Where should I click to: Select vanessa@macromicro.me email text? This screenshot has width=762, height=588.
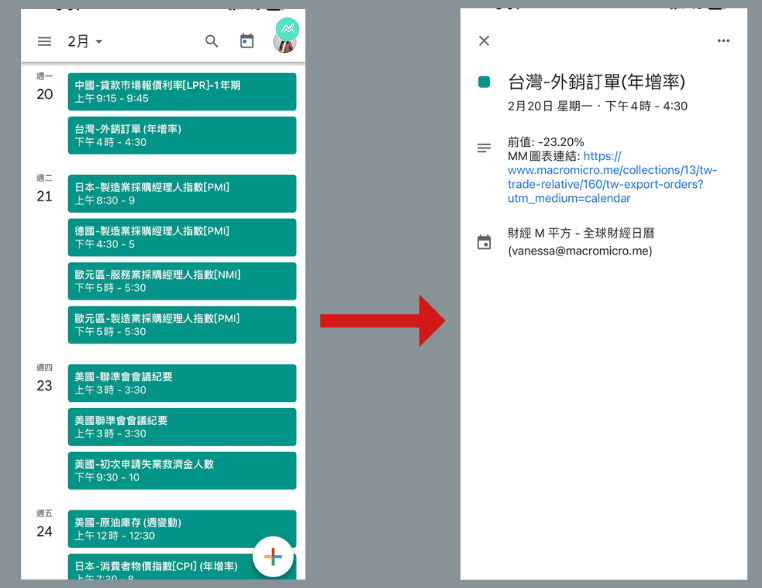(x=580, y=251)
